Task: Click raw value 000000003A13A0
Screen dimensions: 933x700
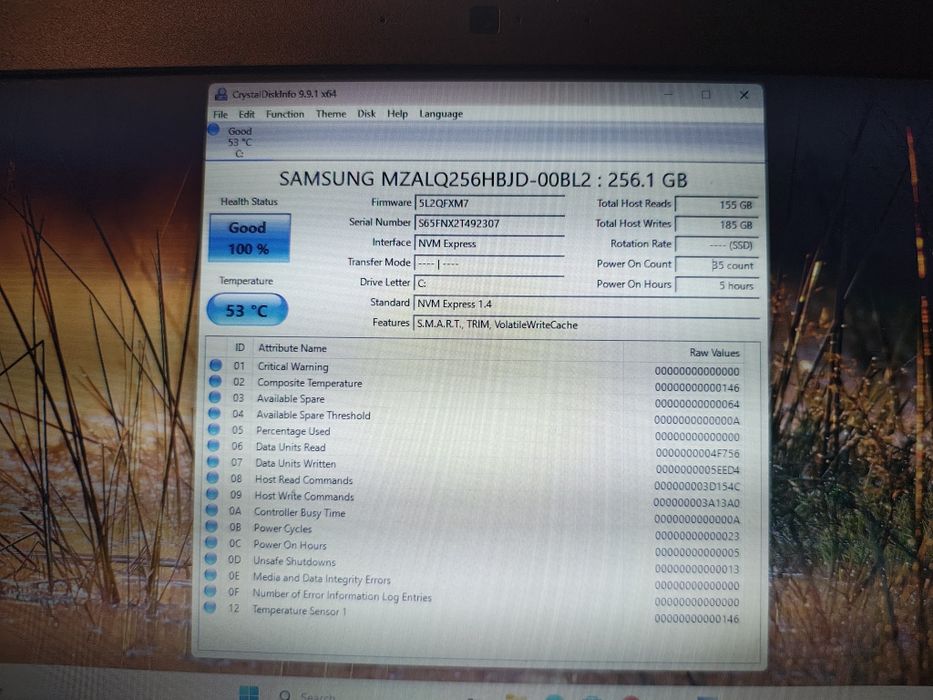Action: click(697, 503)
